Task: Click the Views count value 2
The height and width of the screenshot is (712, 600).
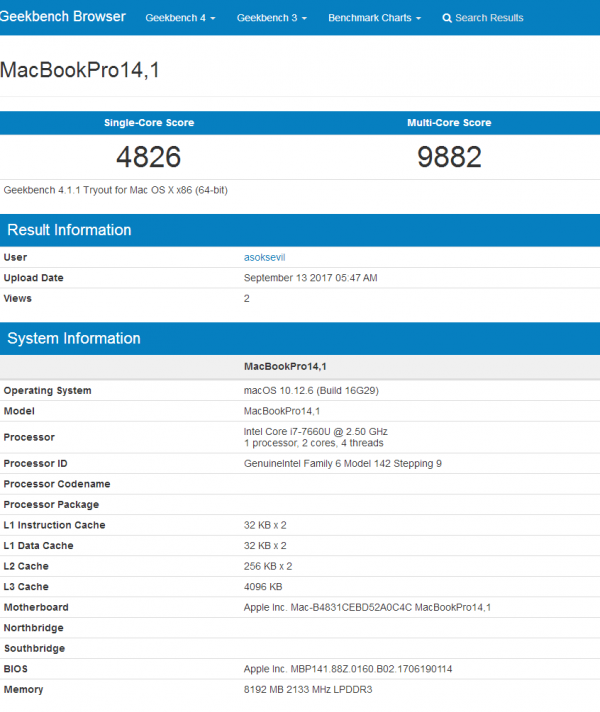Action: pos(247,298)
